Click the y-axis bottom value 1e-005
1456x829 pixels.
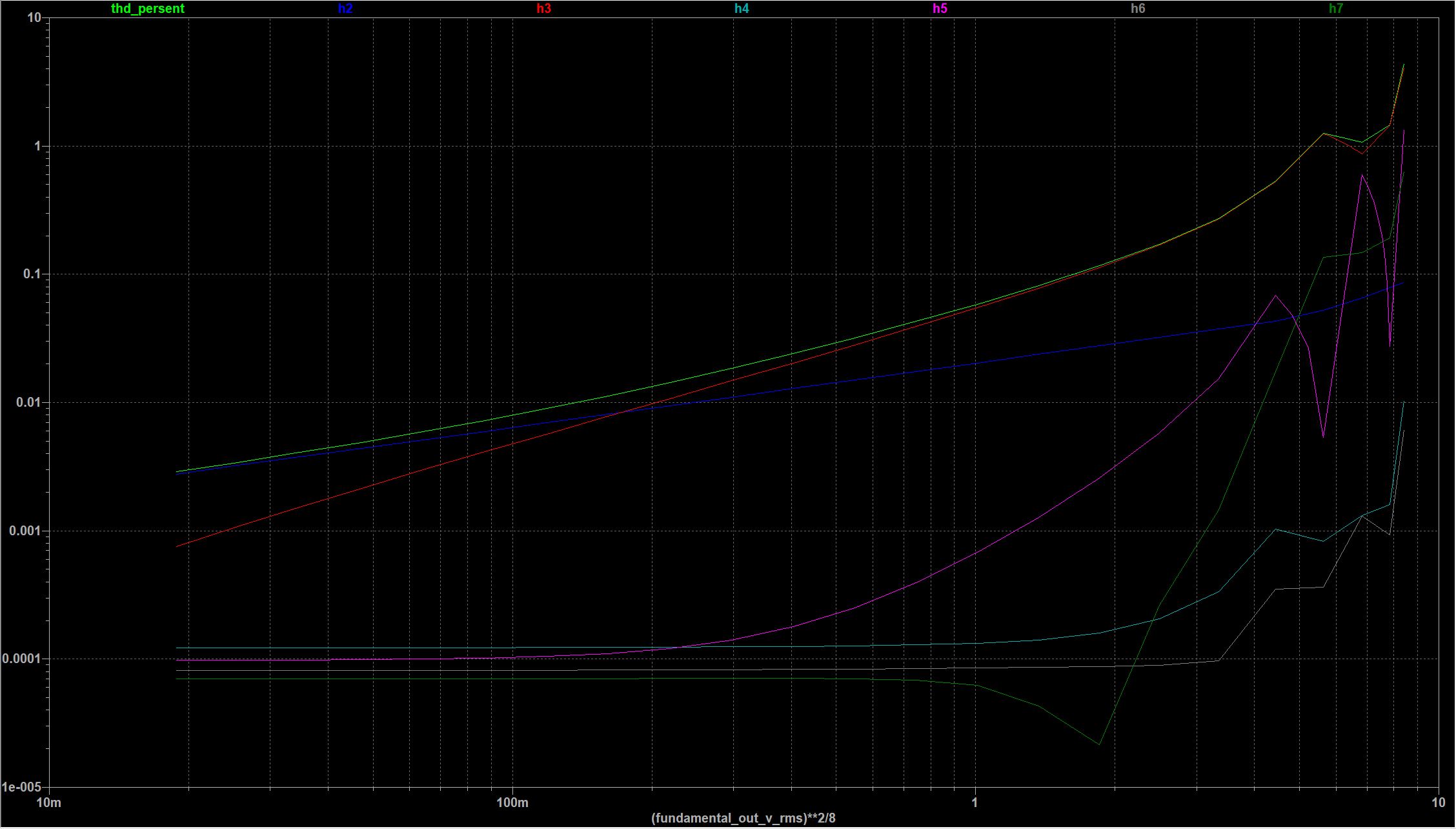click(22, 787)
